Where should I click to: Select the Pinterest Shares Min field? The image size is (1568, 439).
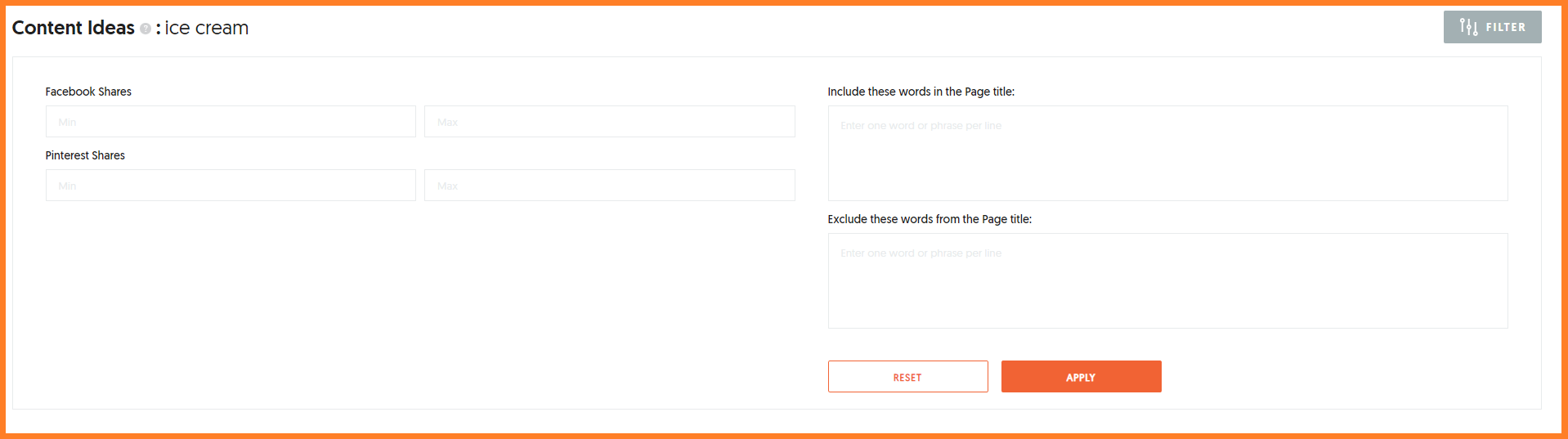click(x=231, y=186)
